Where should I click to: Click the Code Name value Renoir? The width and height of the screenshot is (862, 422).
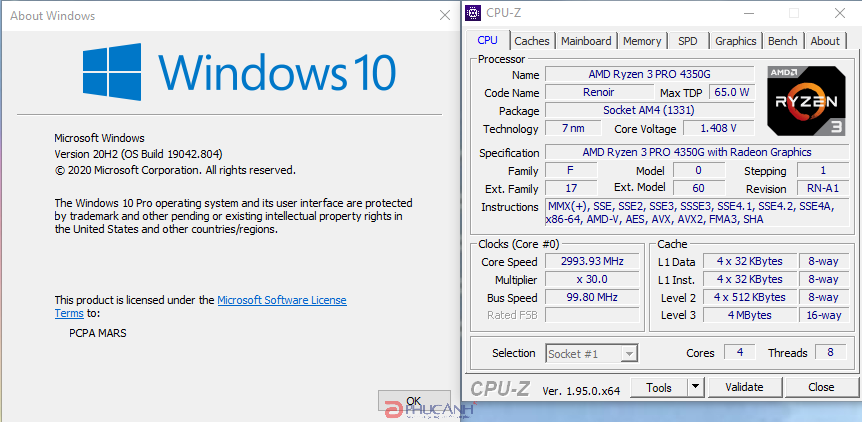point(599,92)
